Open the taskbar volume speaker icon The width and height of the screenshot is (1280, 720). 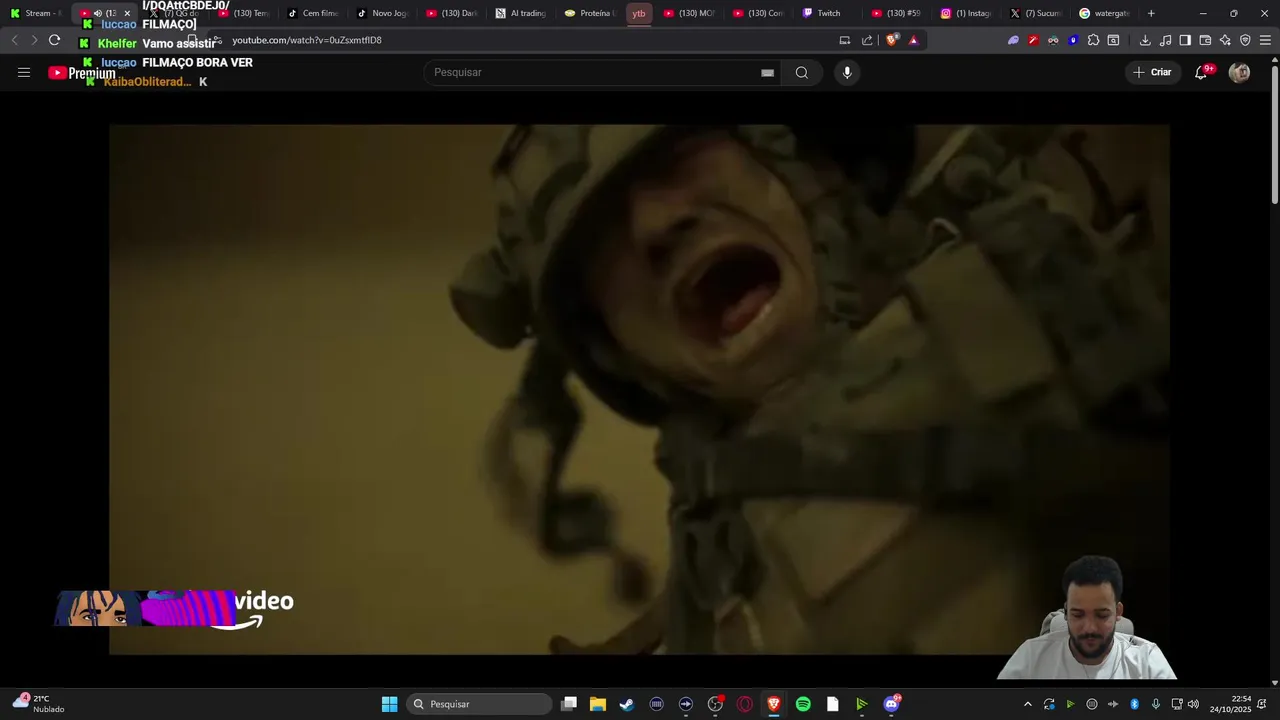1193,704
